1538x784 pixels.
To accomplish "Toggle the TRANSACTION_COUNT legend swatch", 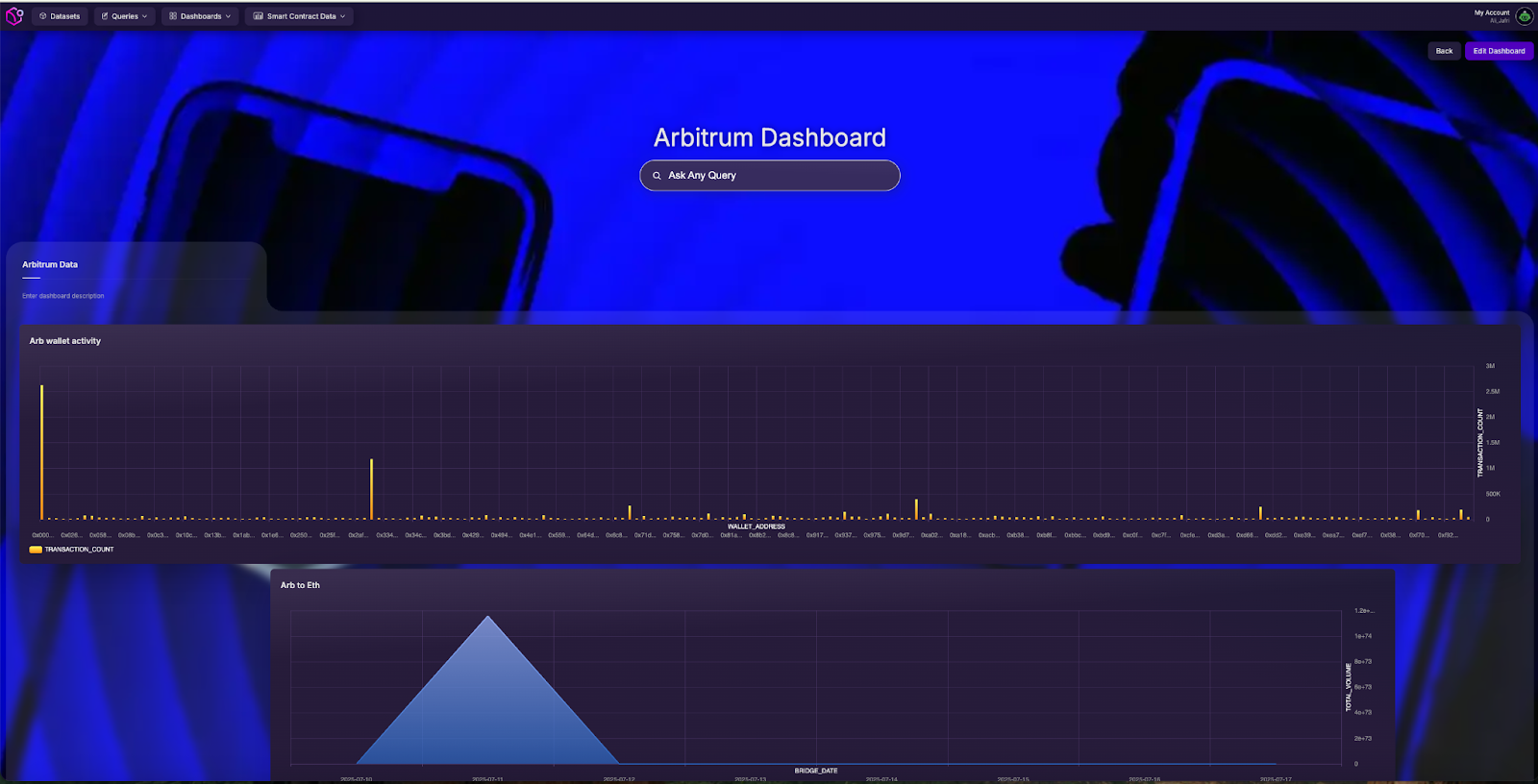I will pos(36,550).
